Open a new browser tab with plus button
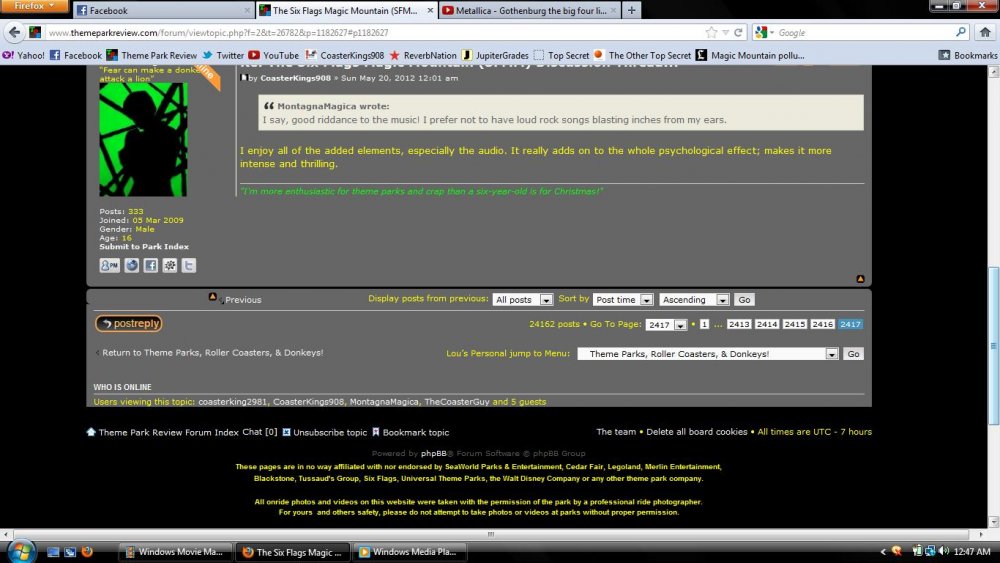The height and width of the screenshot is (563, 1000). tap(632, 10)
